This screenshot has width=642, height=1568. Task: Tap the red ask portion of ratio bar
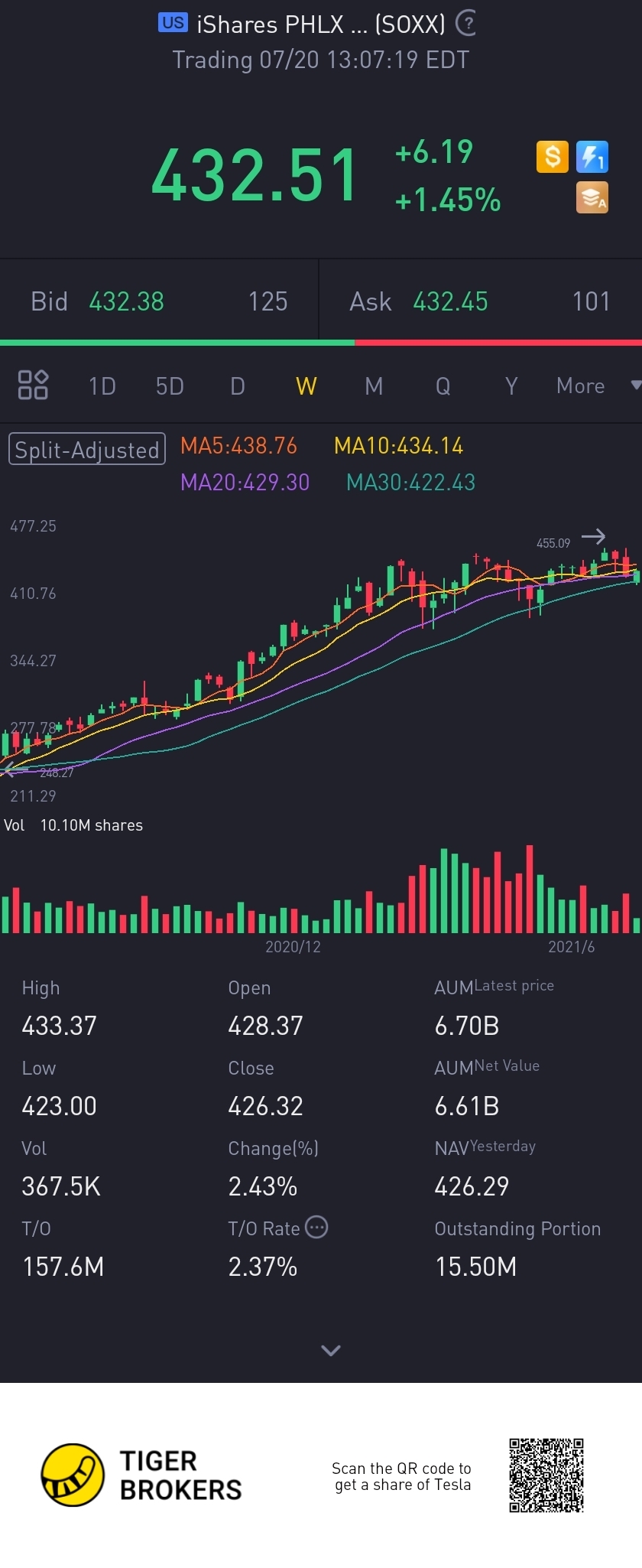click(498, 343)
